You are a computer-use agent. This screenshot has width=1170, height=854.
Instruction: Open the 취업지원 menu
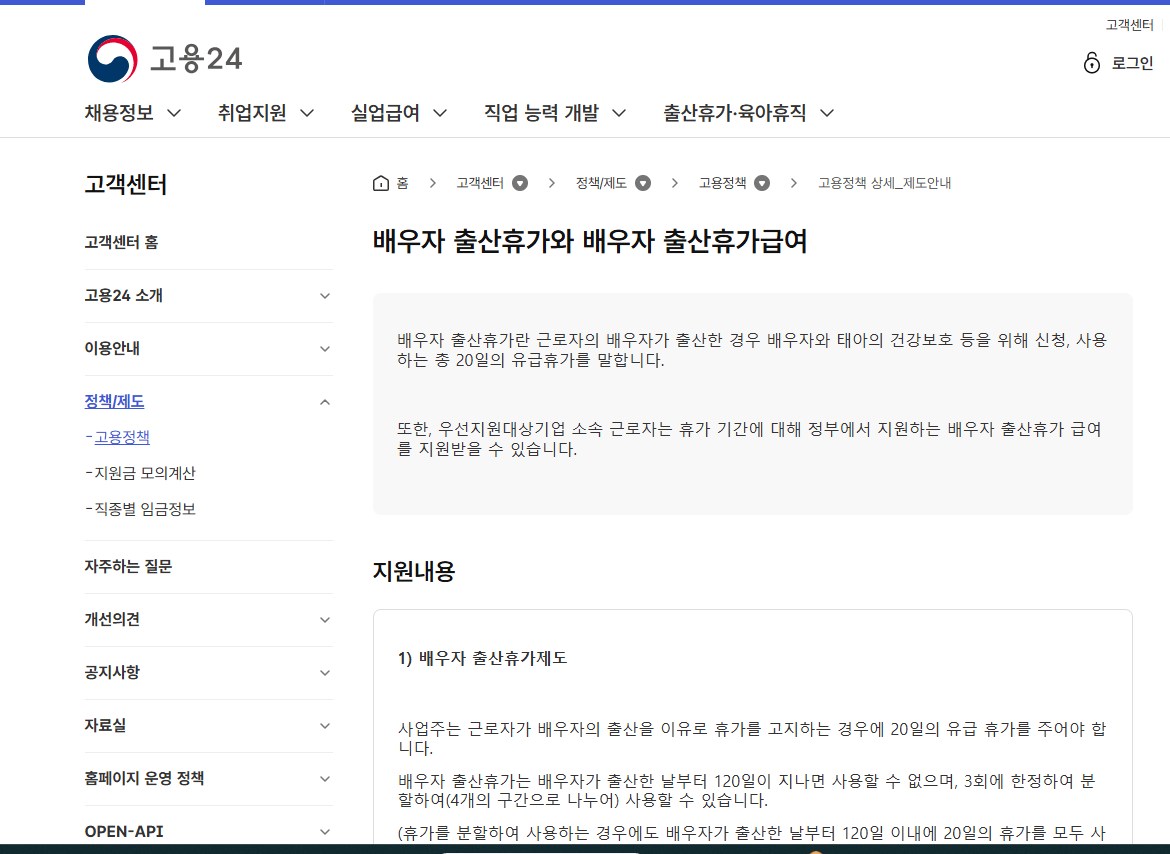coord(252,113)
